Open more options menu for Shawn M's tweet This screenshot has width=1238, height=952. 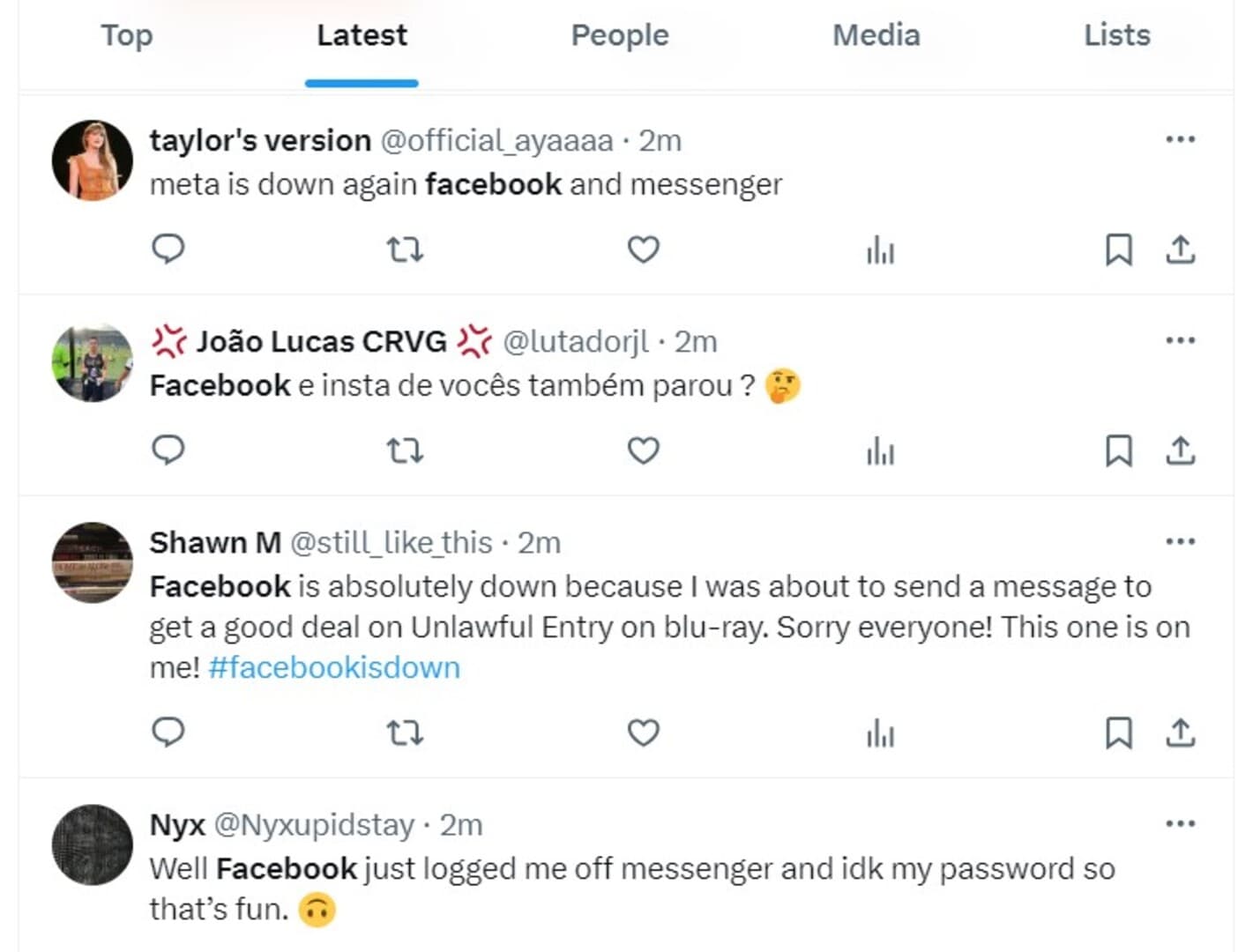(x=1179, y=539)
